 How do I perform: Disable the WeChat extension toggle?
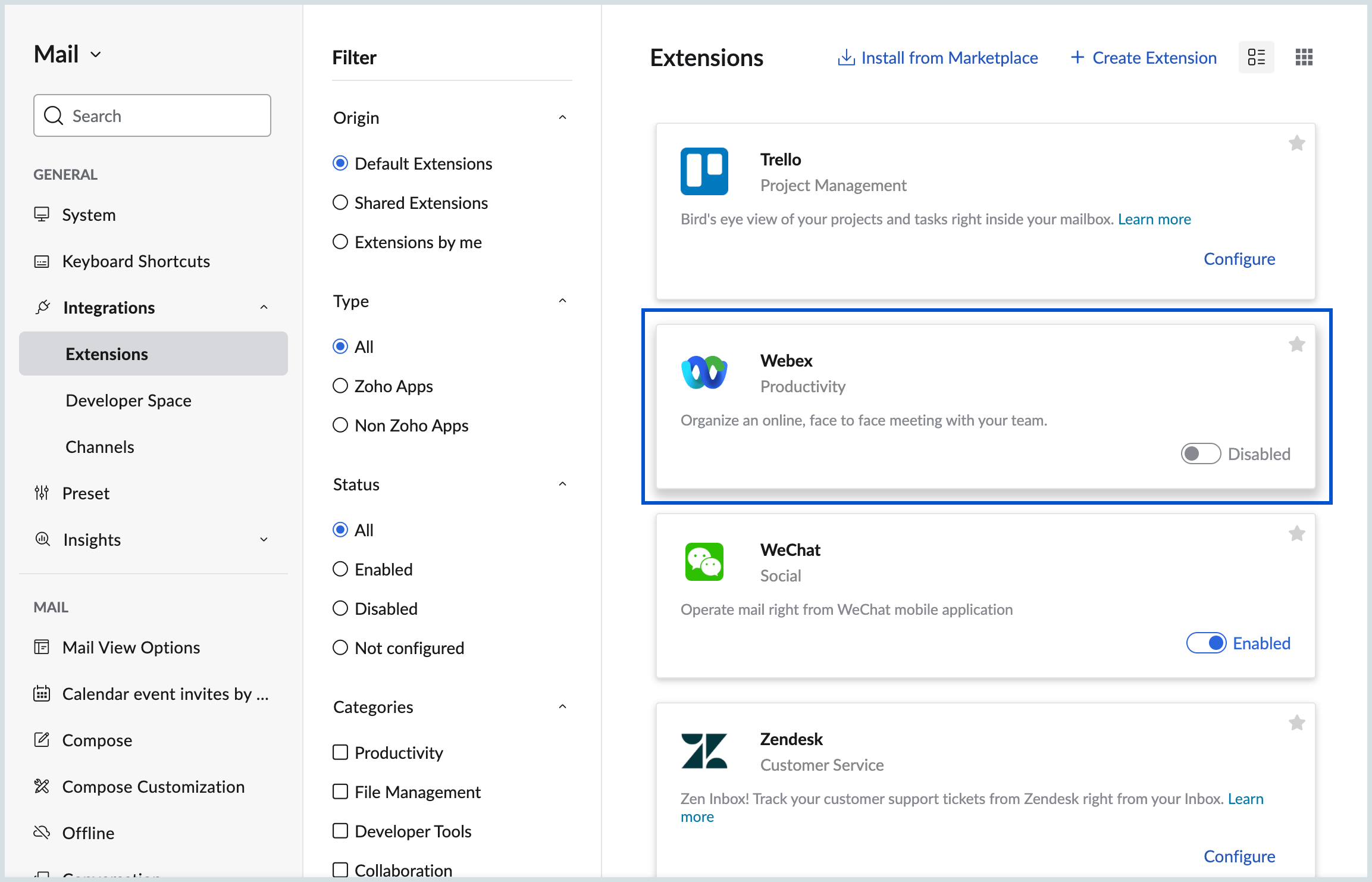tap(1206, 643)
